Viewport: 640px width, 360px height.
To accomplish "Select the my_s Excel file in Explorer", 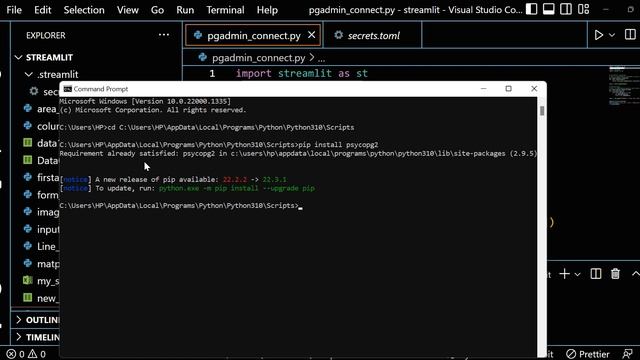I will pyautogui.click(x=41, y=281).
